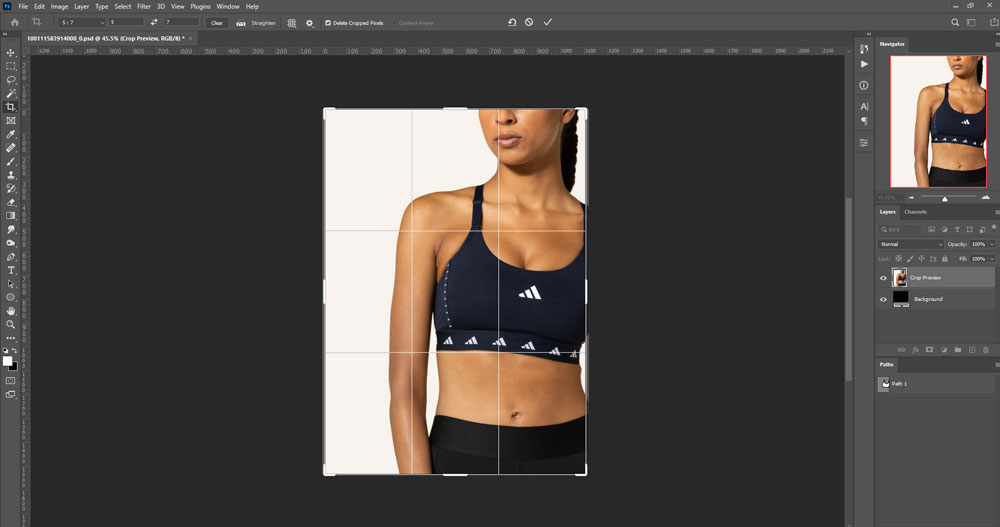Select the Clone Stamp tool
The height and width of the screenshot is (527, 1000).
tap(11, 175)
